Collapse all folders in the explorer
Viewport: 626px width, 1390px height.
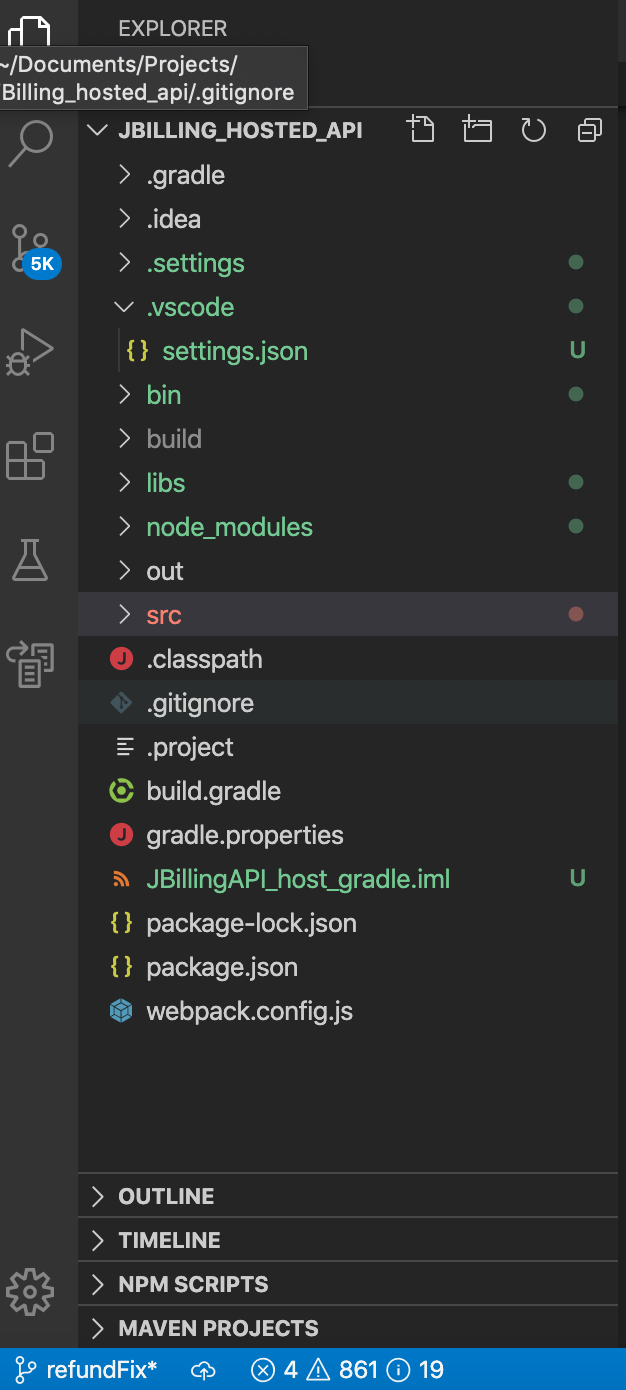(x=589, y=129)
